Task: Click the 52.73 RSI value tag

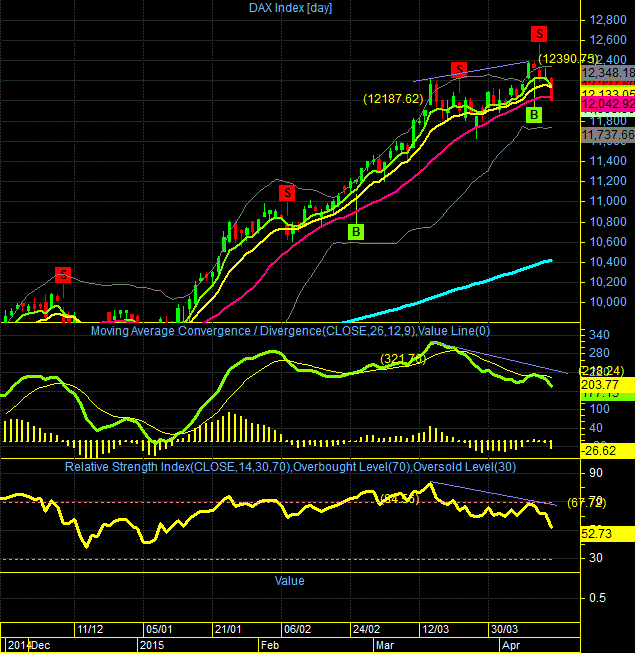Action: pyautogui.click(x=608, y=533)
